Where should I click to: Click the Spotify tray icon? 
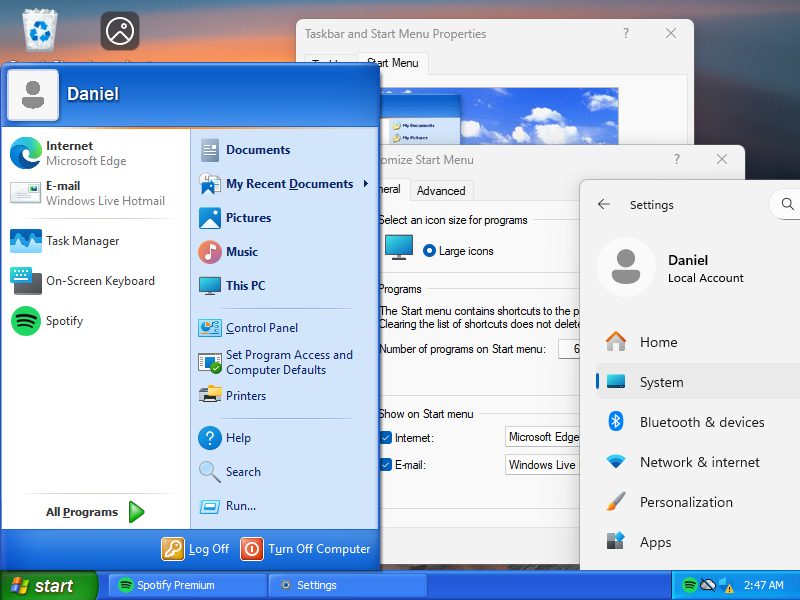click(x=689, y=585)
